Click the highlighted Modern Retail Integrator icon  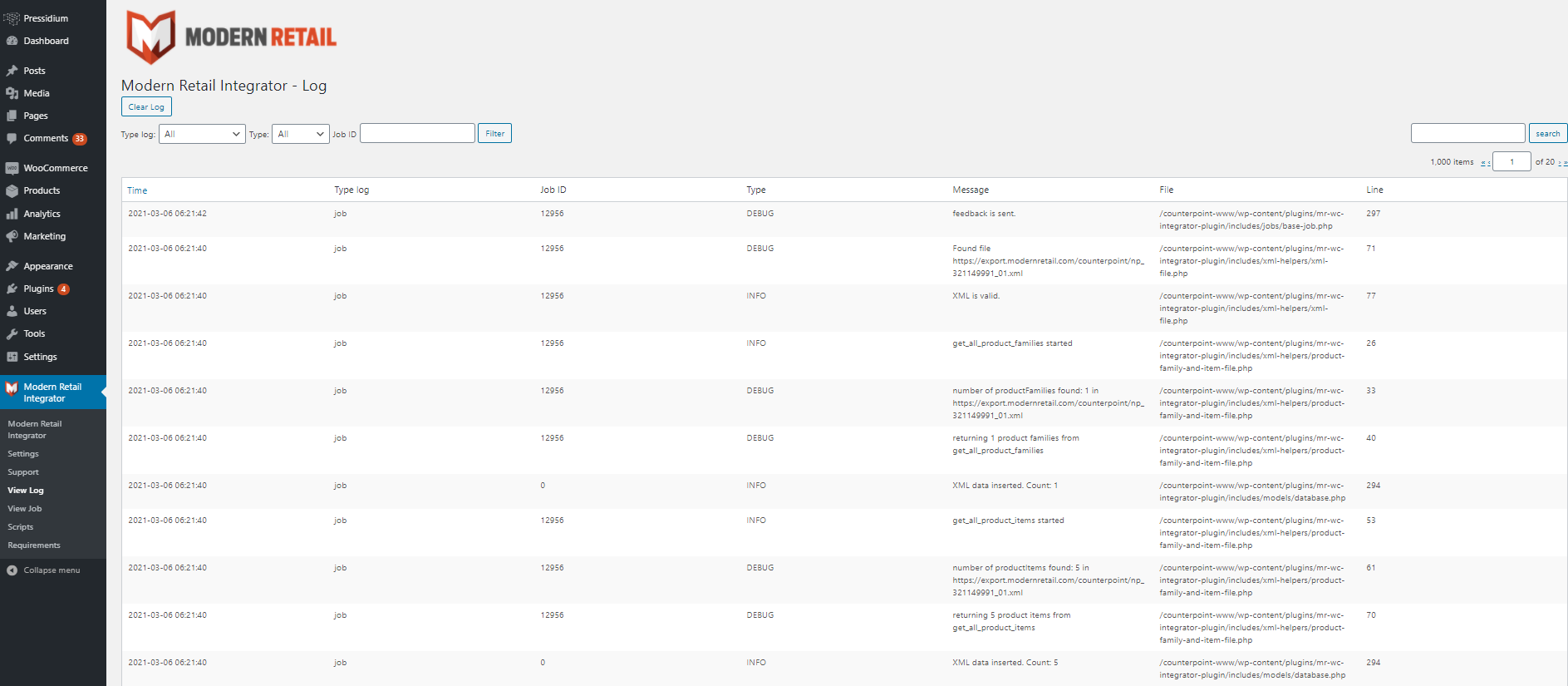pyautogui.click(x=12, y=387)
